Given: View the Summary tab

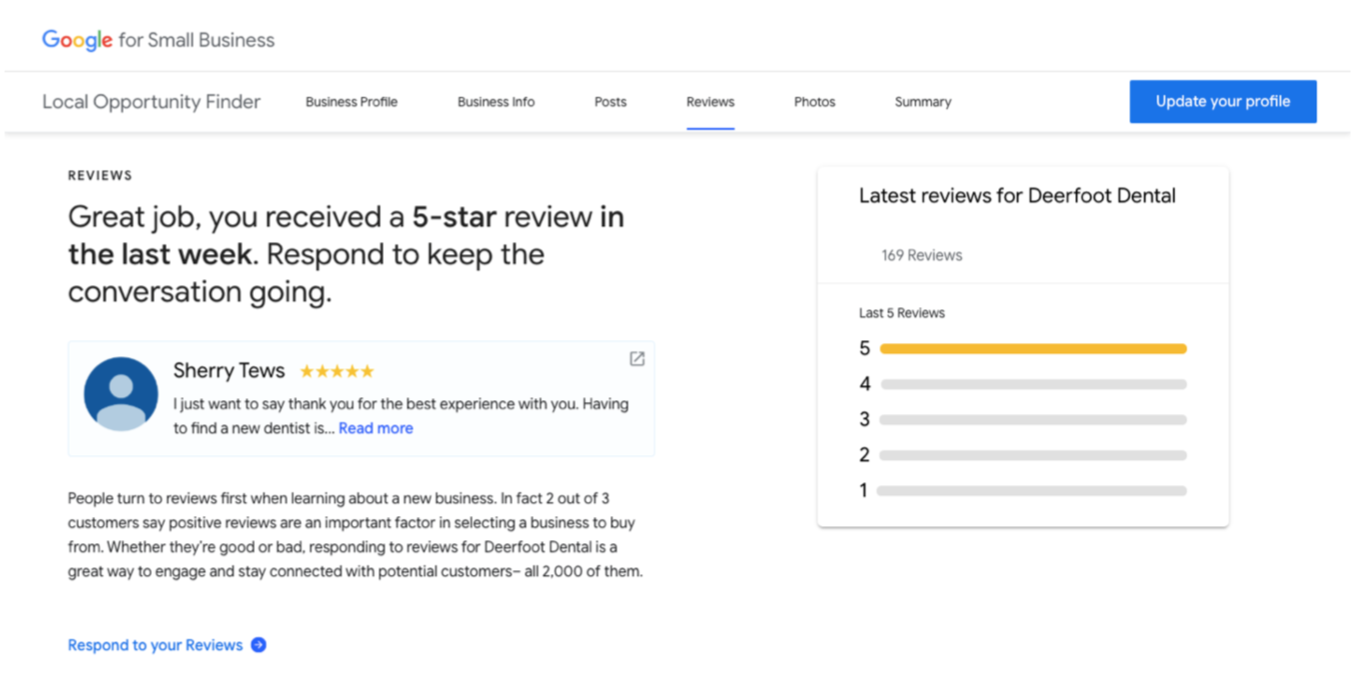Looking at the screenshot, I should [922, 102].
